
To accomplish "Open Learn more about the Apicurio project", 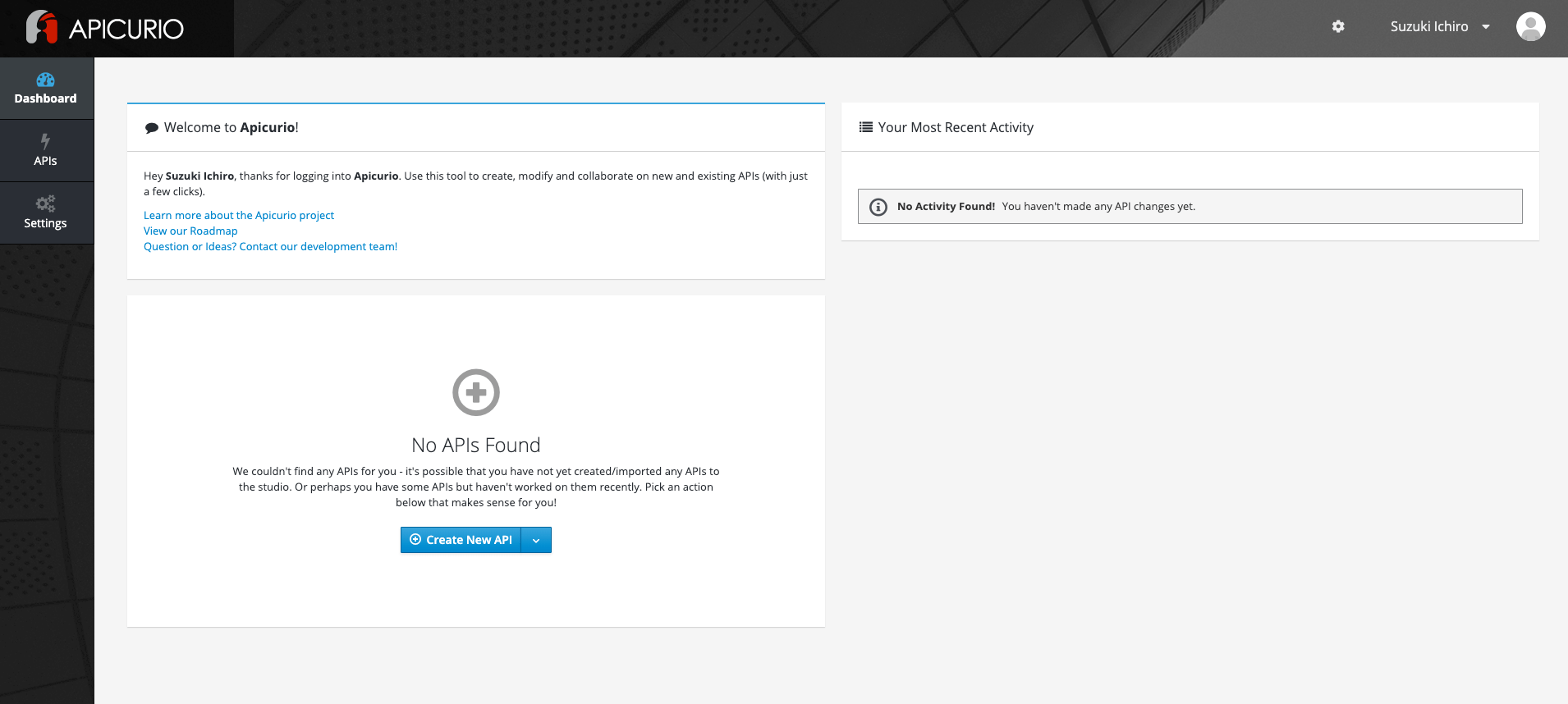I will pyautogui.click(x=239, y=215).
